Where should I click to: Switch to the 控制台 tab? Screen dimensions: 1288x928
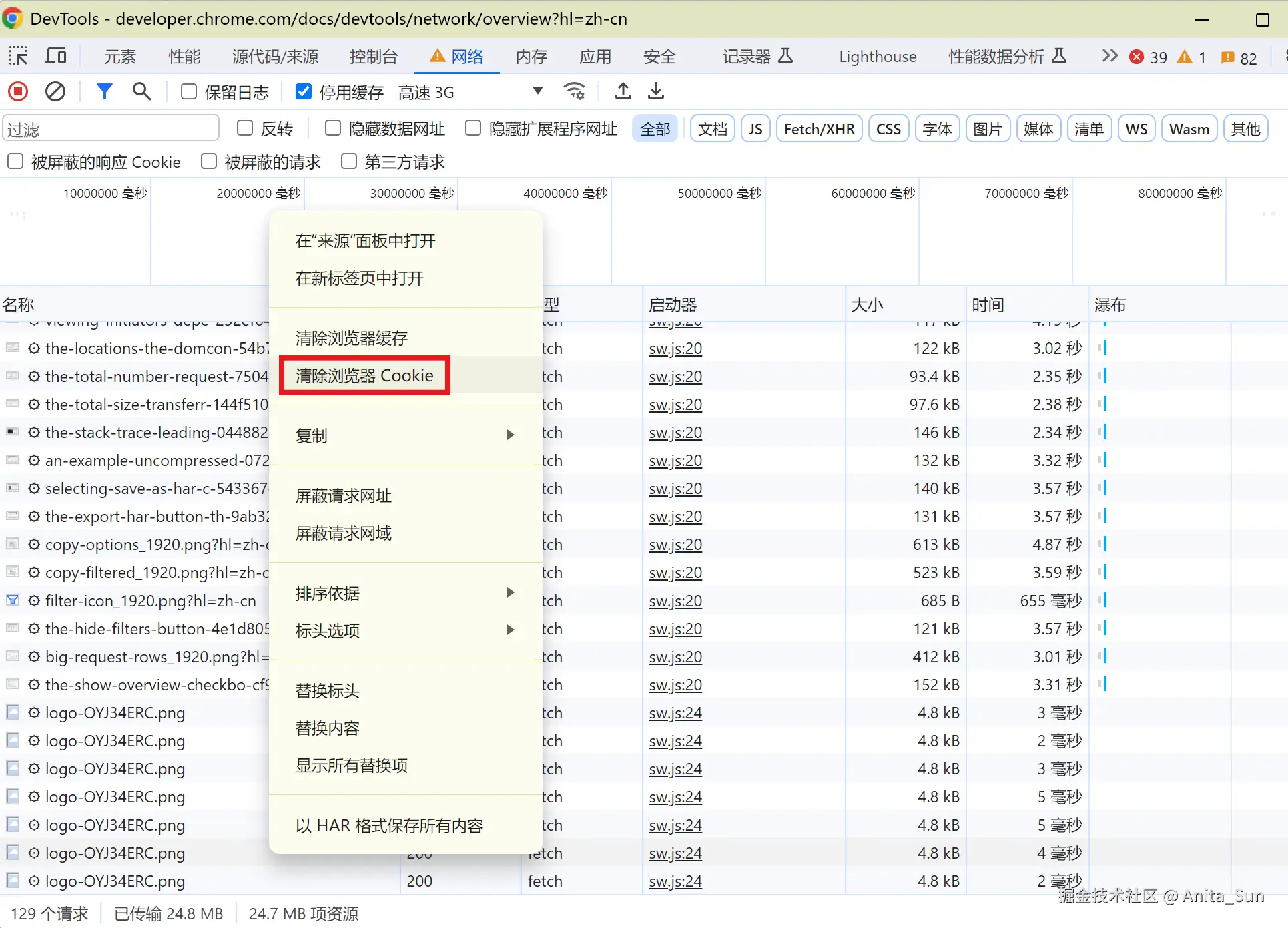(x=373, y=57)
